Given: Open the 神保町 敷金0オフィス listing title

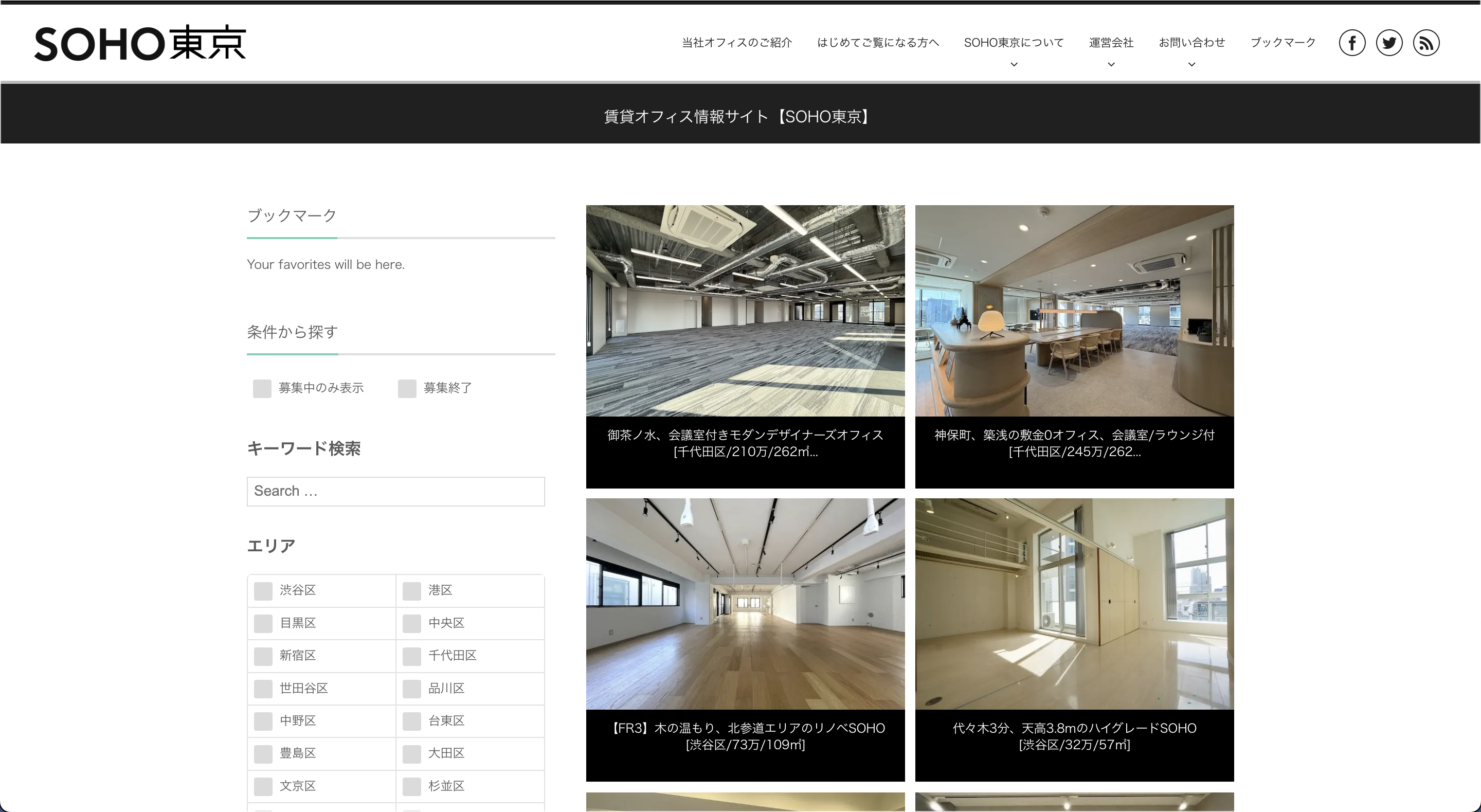Looking at the screenshot, I should 1074,443.
